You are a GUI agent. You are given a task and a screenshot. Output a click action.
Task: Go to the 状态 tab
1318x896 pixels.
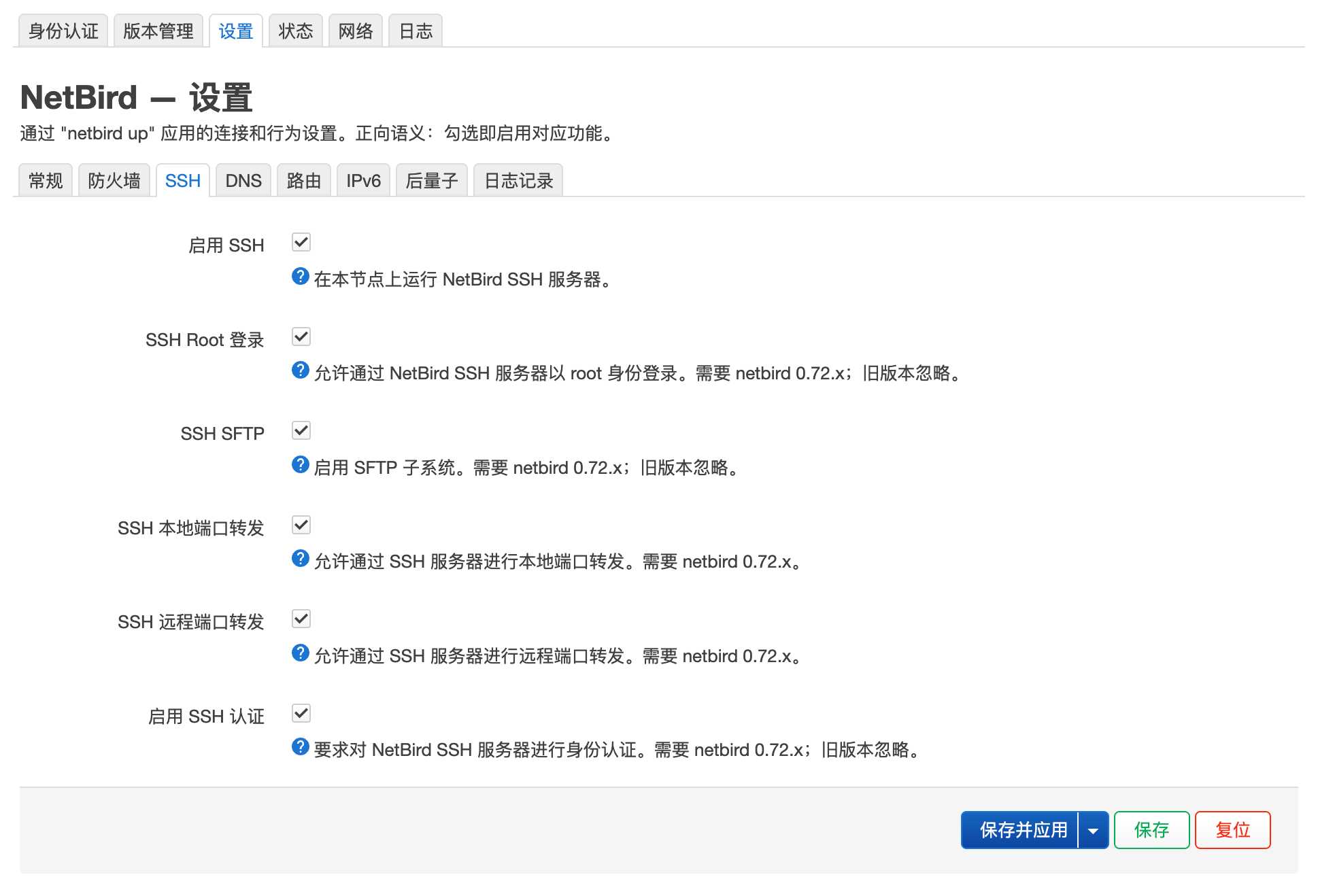pyautogui.click(x=296, y=31)
